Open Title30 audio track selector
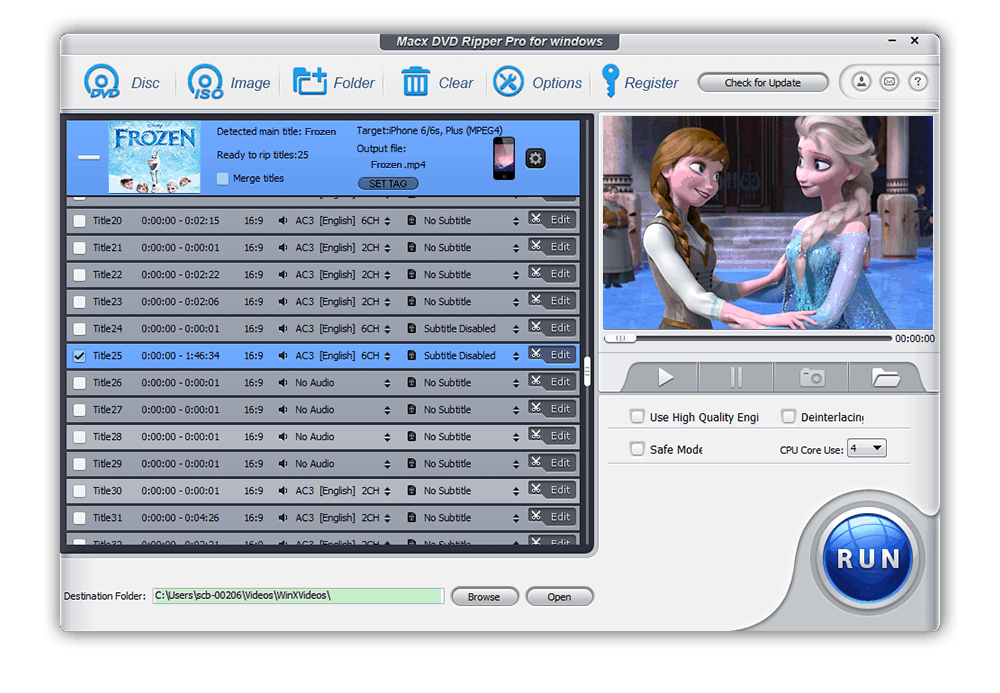Image resolution: width=1000 pixels, height=693 pixels. [387, 491]
